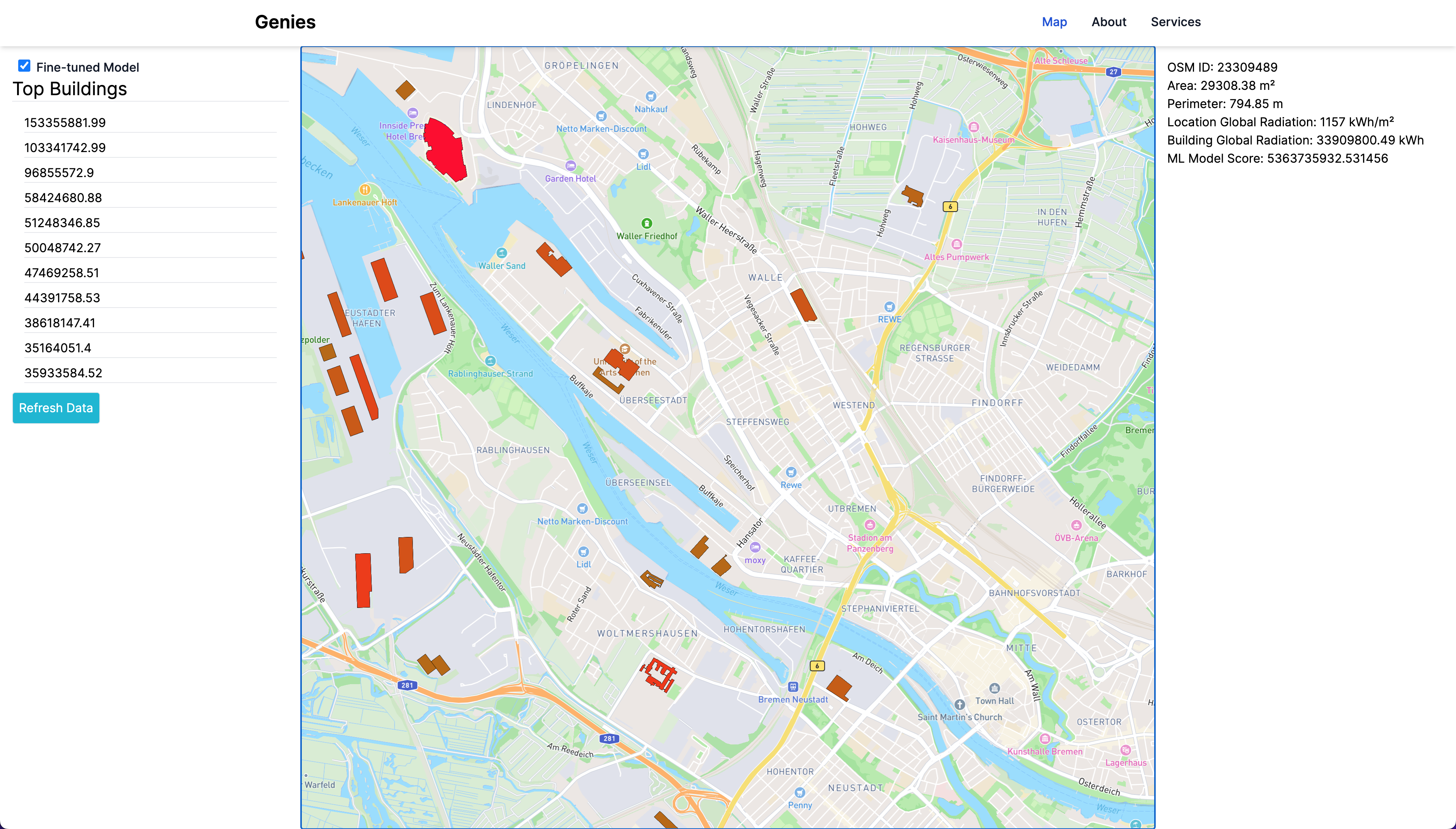Click the Kaisenhaus-Museum marker icon

(973, 127)
